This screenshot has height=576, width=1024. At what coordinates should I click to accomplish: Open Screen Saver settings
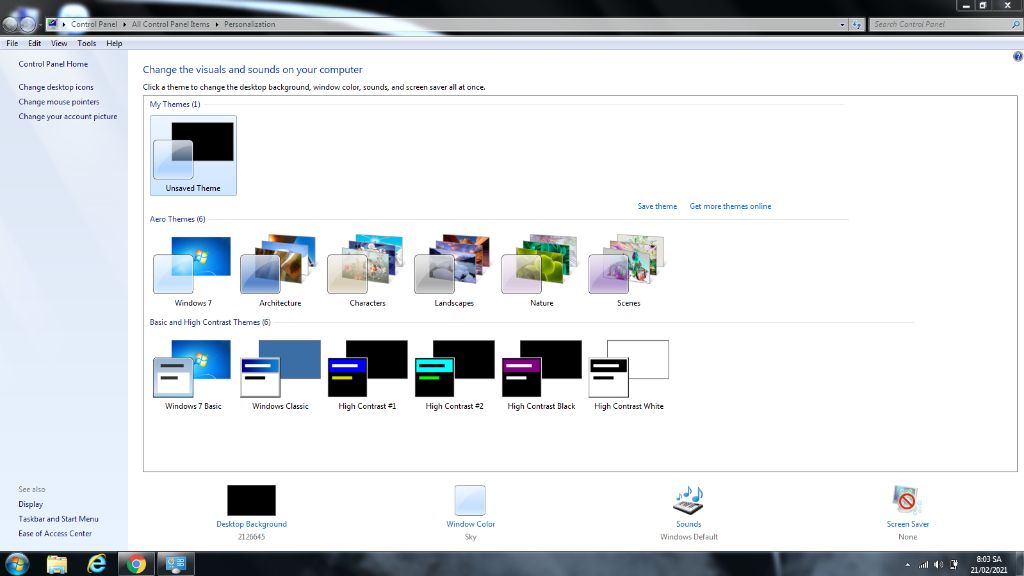(907, 512)
